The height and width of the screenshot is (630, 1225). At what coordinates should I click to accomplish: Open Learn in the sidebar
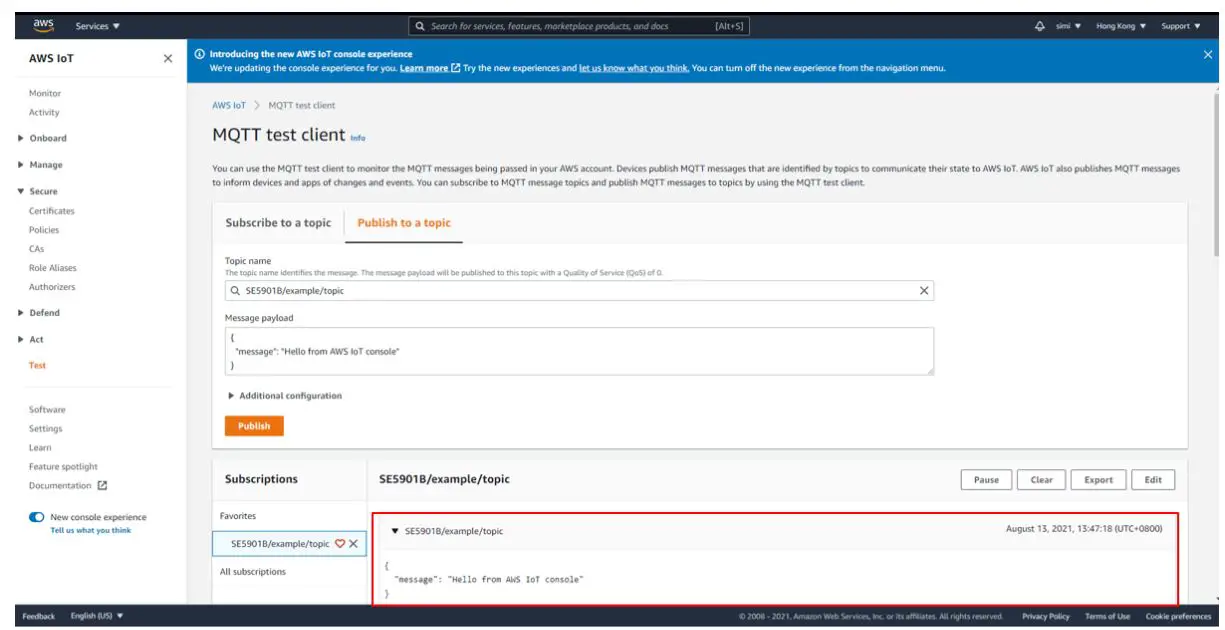click(40, 448)
